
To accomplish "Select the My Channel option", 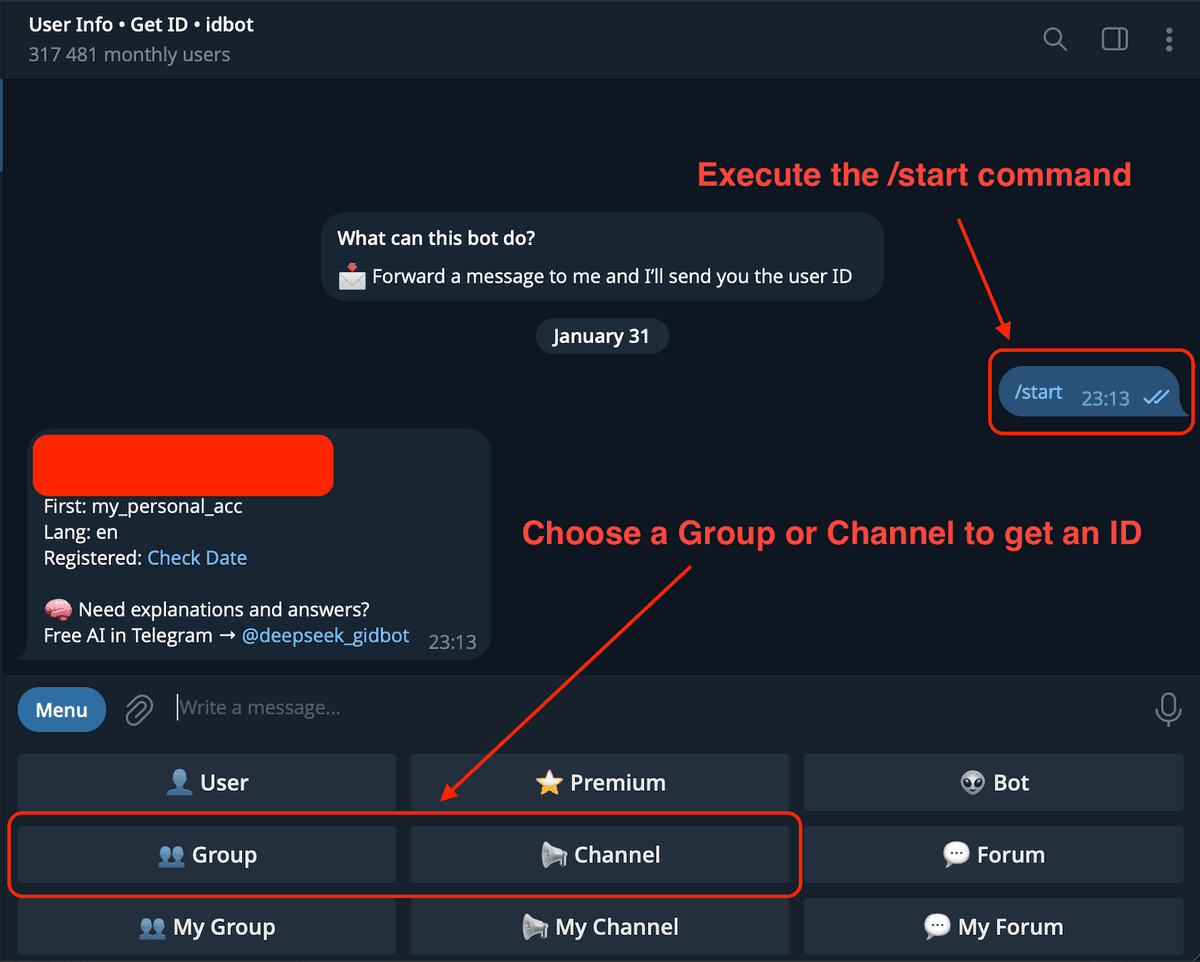I will [x=600, y=926].
